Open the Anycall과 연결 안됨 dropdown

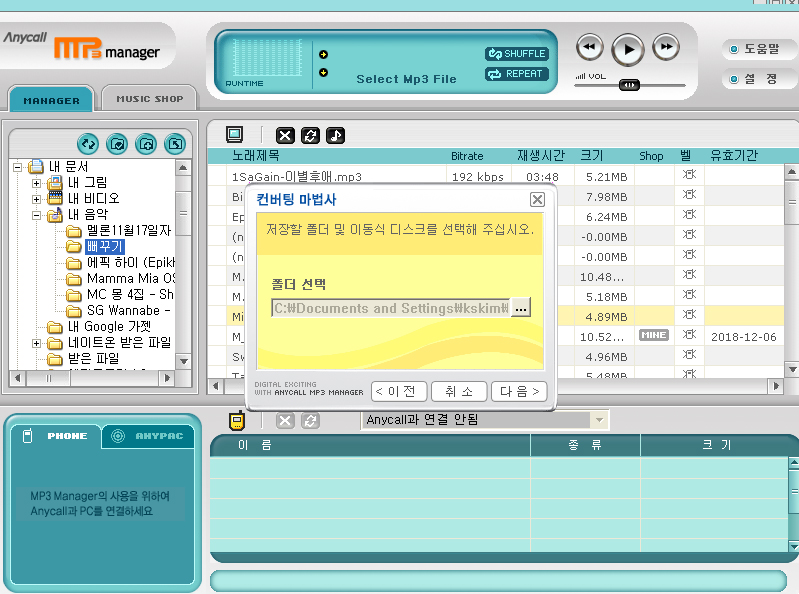pyautogui.click(x=599, y=420)
